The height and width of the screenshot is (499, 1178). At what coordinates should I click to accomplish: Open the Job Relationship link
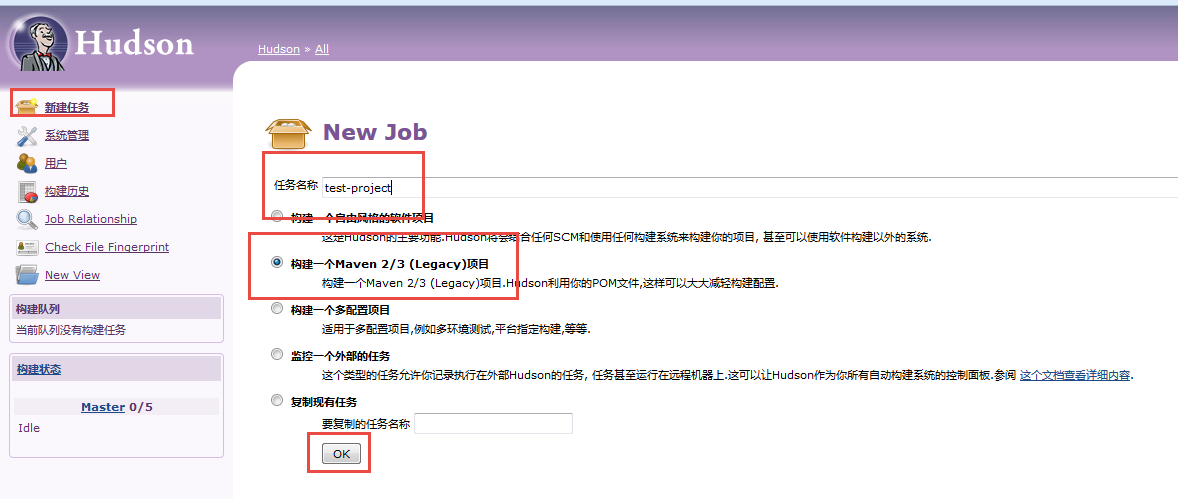click(91, 219)
